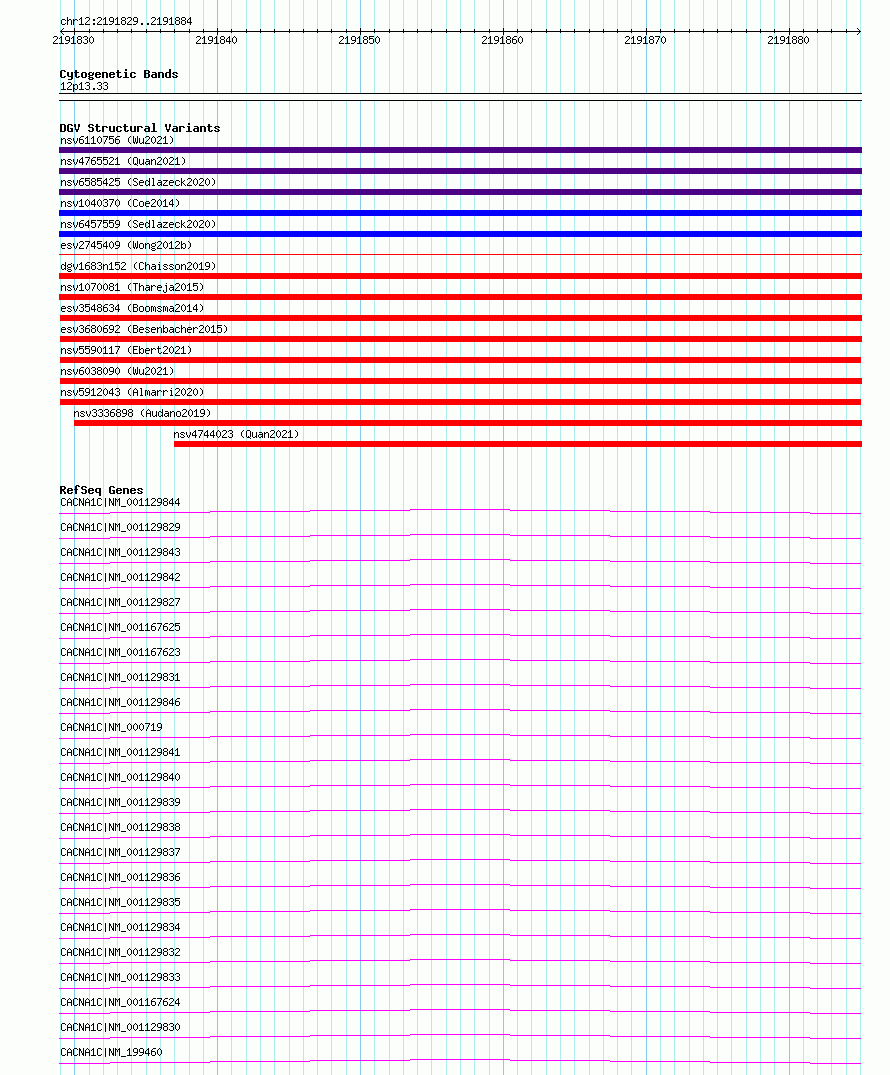Screen dimensions: 890x1075
Task: Open transcript CACNA1C|NM_001129835
Action: (121, 903)
